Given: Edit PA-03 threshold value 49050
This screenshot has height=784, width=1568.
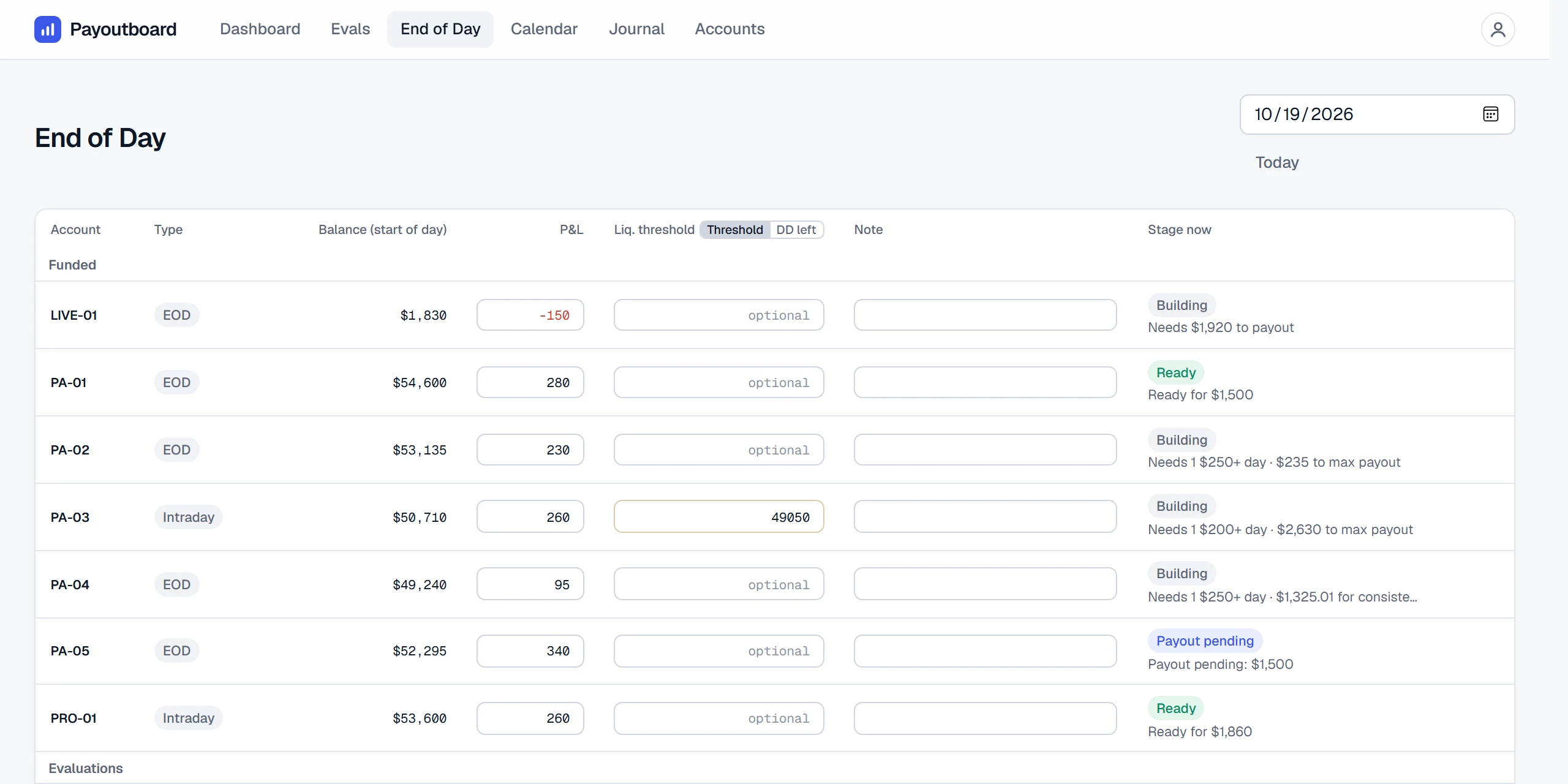Looking at the screenshot, I should click(719, 517).
